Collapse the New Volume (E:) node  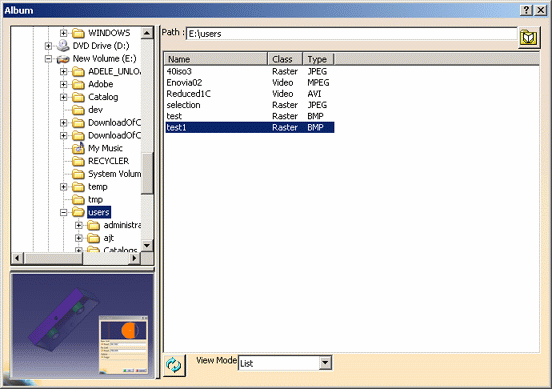point(48,59)
